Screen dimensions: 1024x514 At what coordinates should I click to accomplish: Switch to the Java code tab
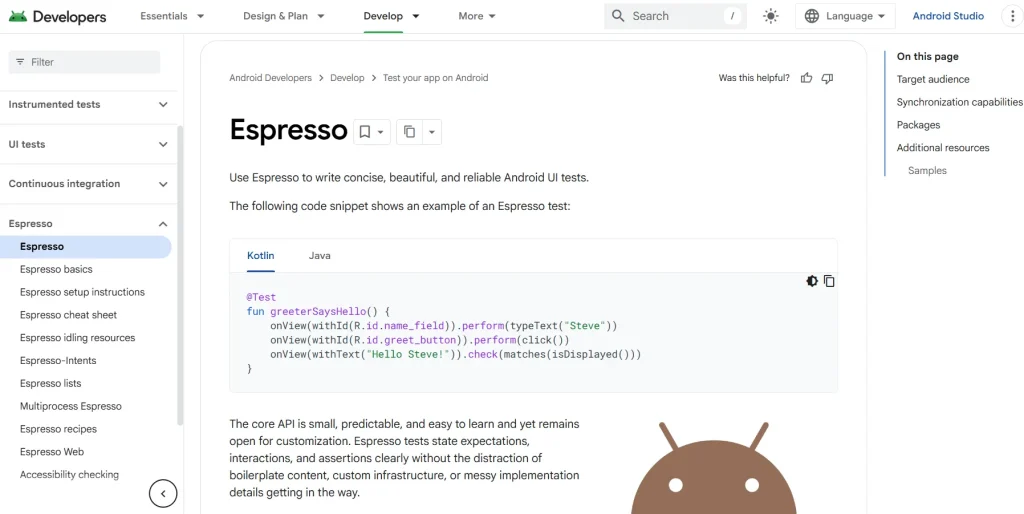tap(319, 255)
